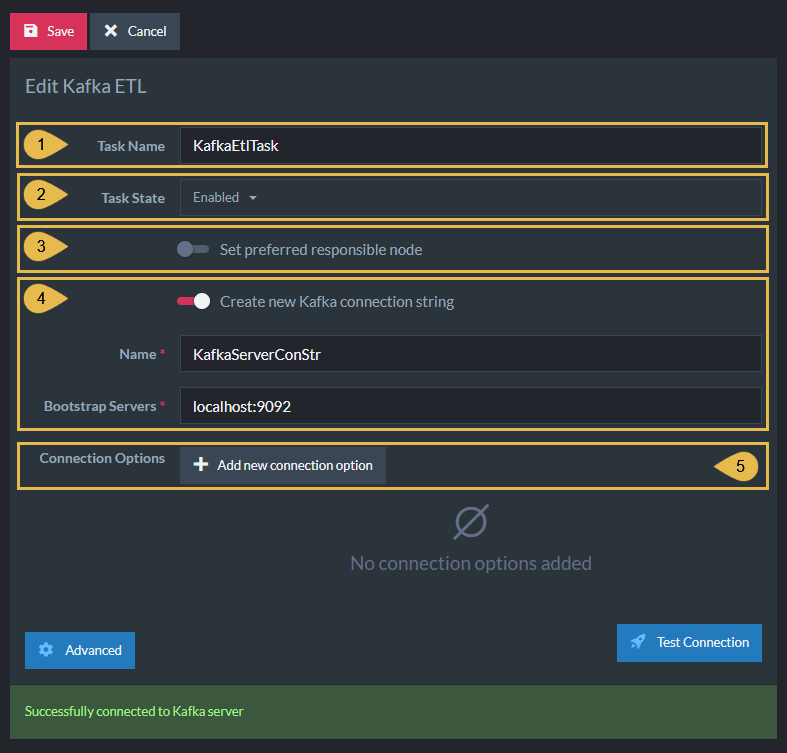The image size is (787, 753).
Task: Click the 'Connection Options' label
Action: (102, 458)
